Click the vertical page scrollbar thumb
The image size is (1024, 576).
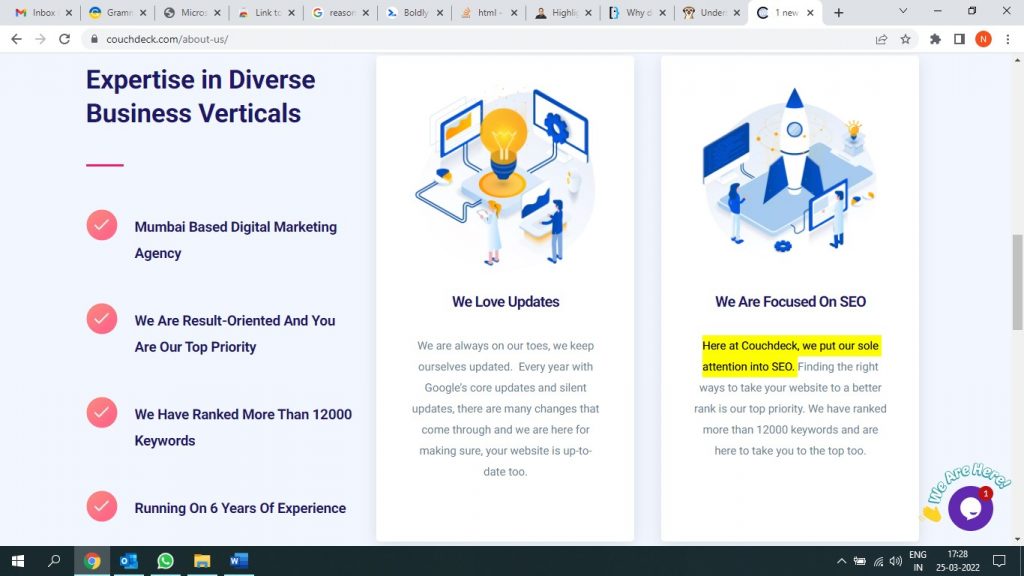1017,282
